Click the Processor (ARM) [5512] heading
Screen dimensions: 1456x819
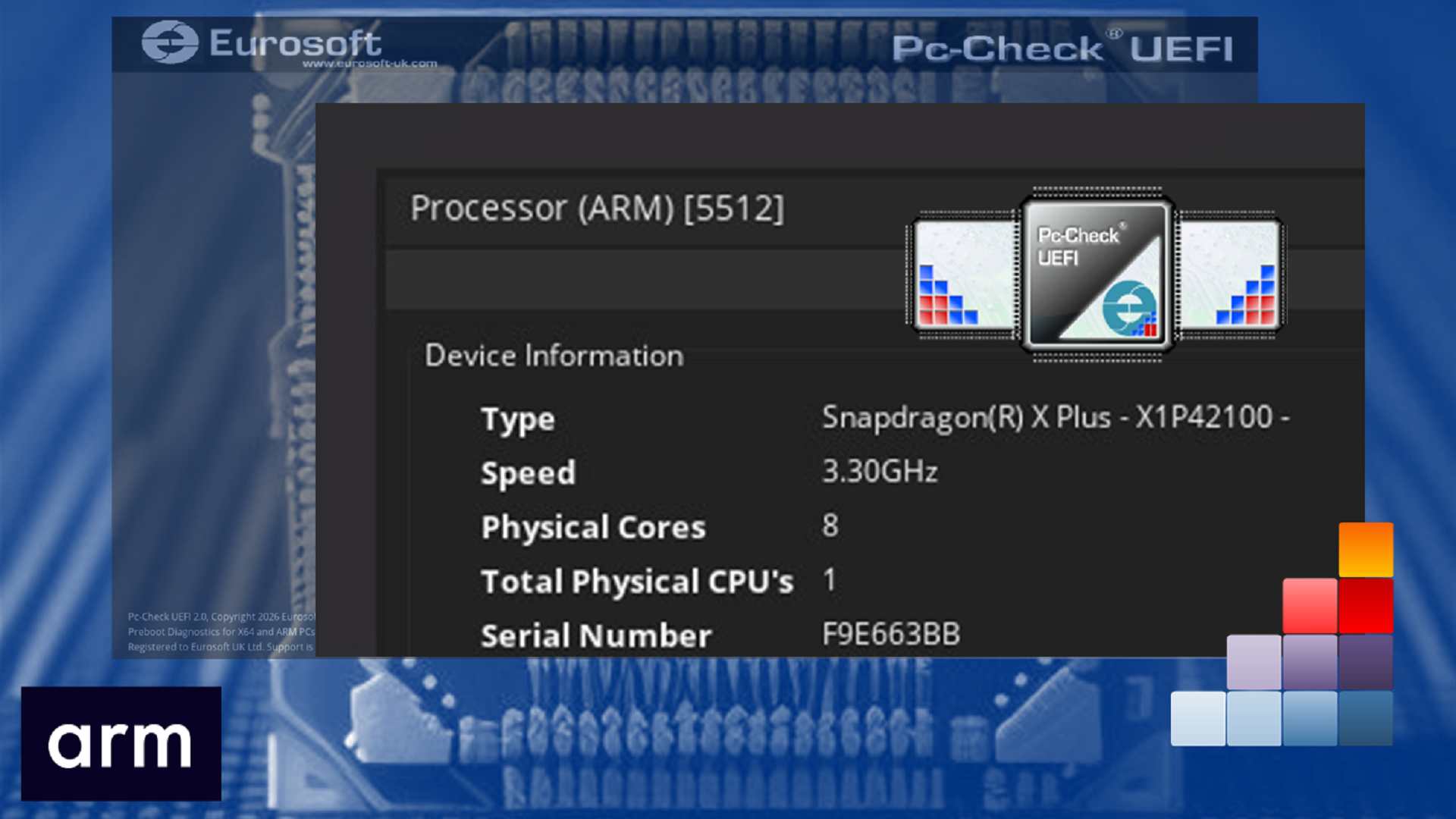(598, 208)
